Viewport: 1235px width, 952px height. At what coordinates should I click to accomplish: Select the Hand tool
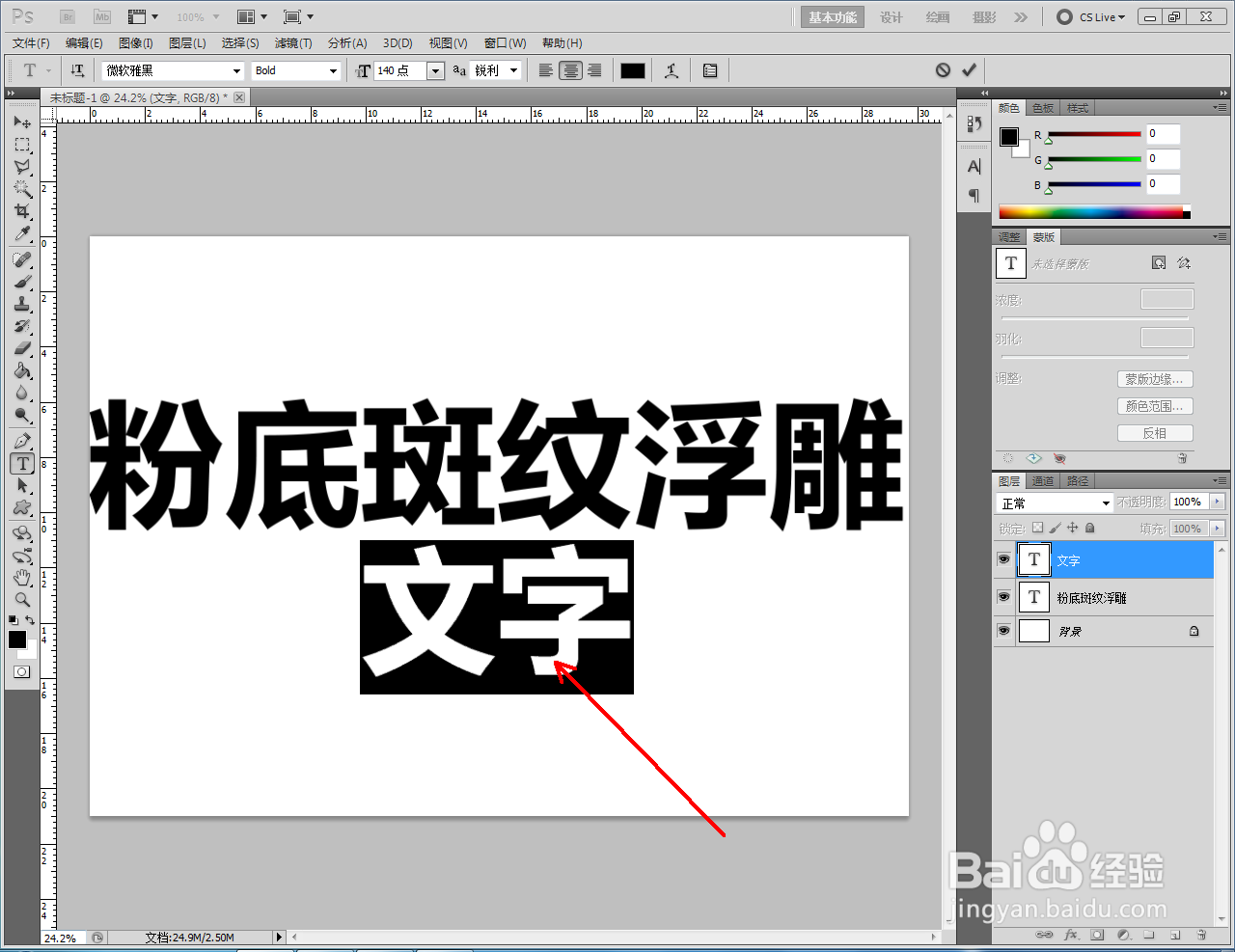click(22, 578)
